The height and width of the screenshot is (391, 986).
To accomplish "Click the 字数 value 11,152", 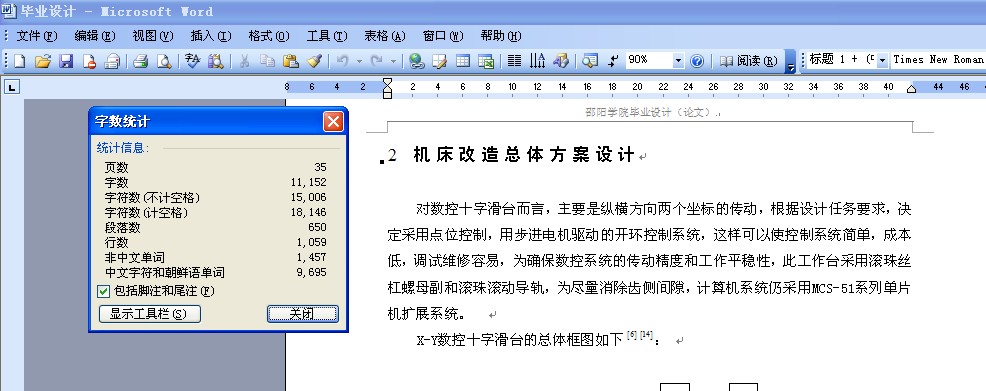I will [x=309, y=182].
